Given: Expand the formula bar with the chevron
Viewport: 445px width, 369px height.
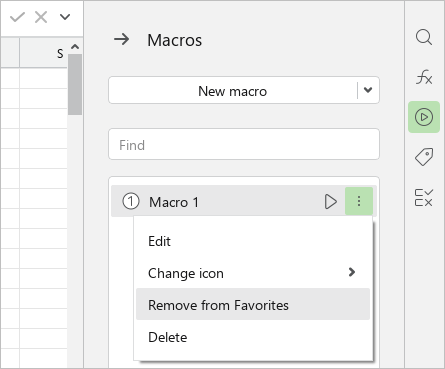Looking at the screenshot, I should (65, 17).
